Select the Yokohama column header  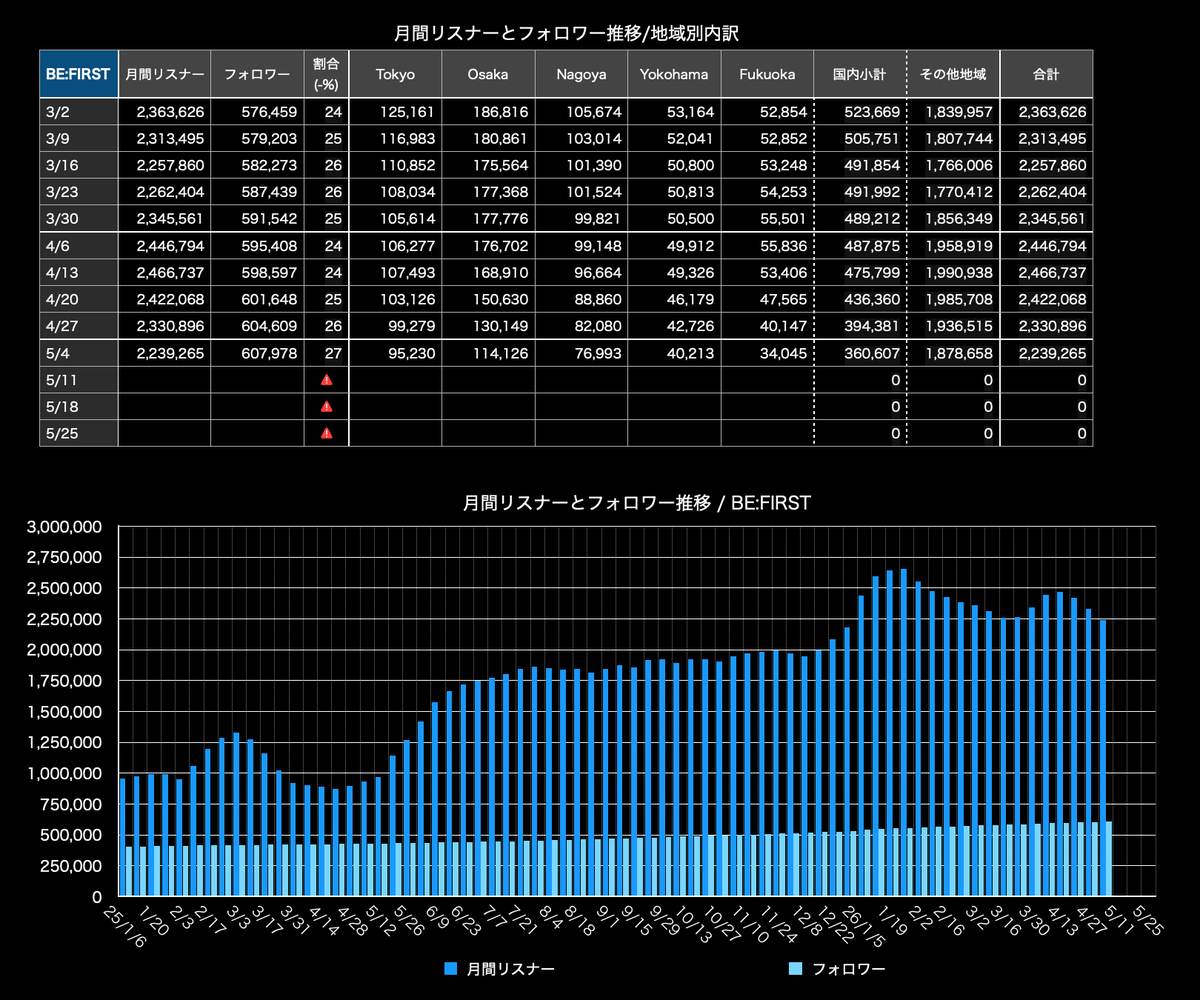(674, 74)
